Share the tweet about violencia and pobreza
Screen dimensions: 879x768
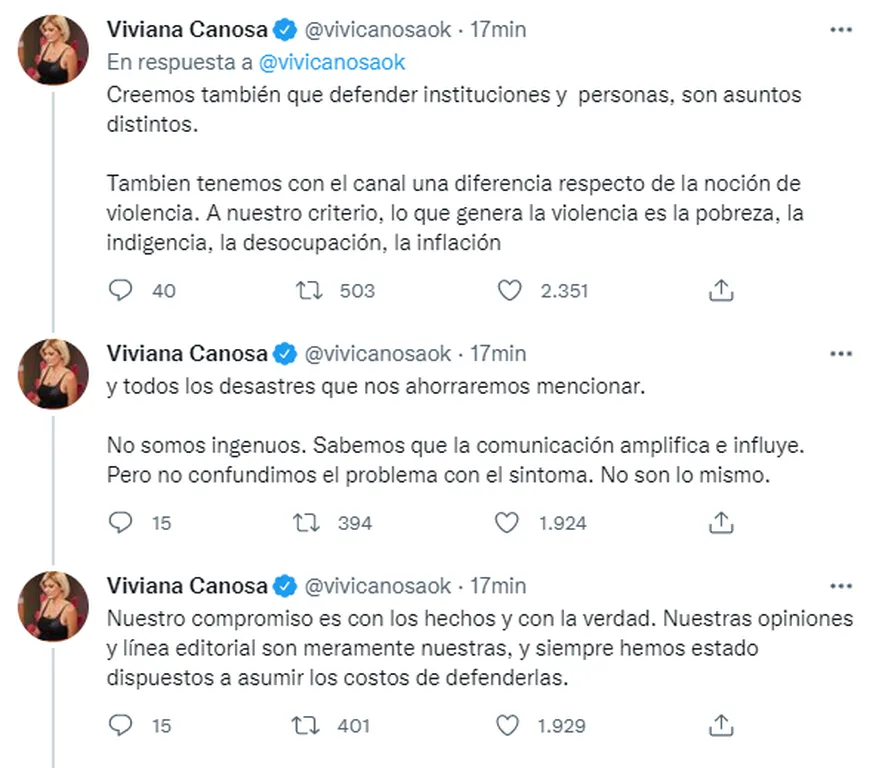[x=721, y=291]
